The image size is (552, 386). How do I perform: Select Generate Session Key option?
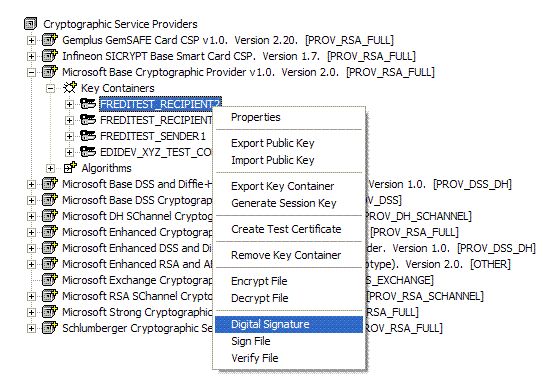coord(283,203)
